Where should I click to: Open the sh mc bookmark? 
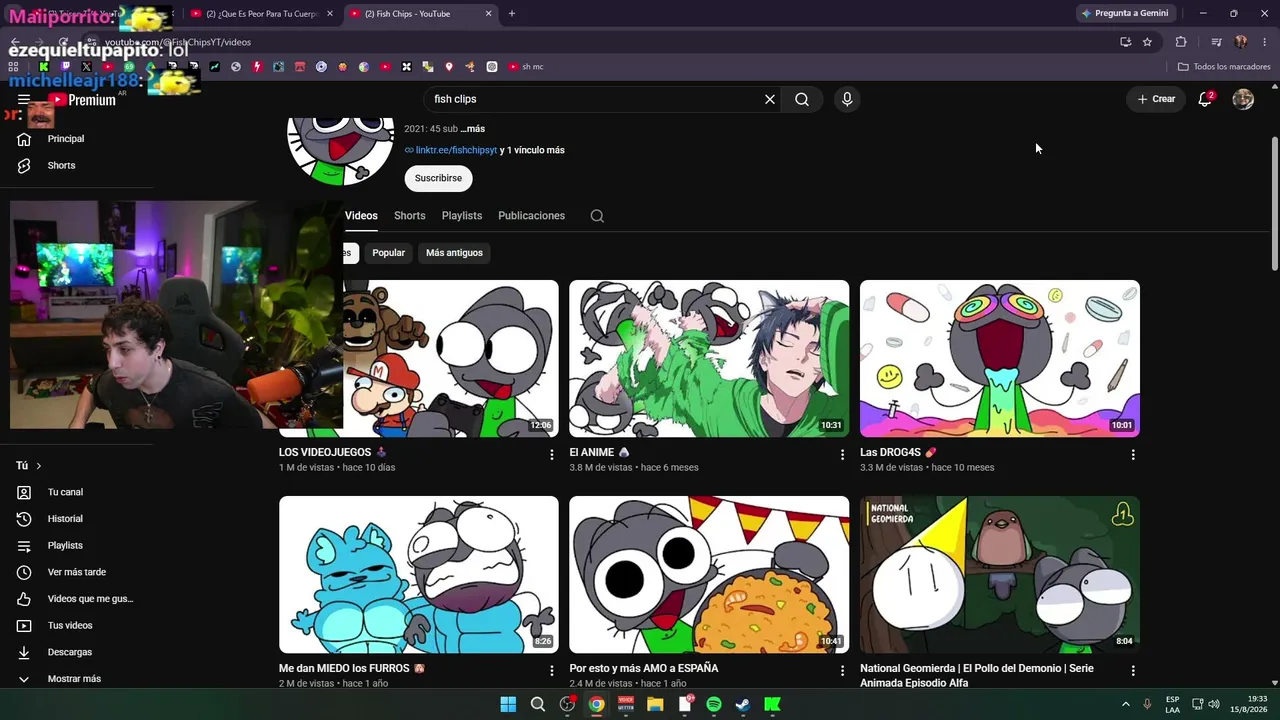tap(526, 67)
